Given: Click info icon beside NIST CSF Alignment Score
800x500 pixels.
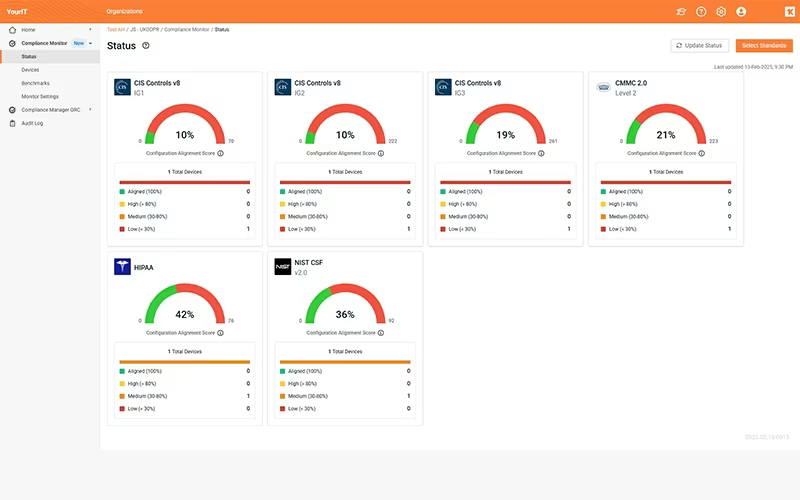Looking at the screenshot, I should coord(381,333).
